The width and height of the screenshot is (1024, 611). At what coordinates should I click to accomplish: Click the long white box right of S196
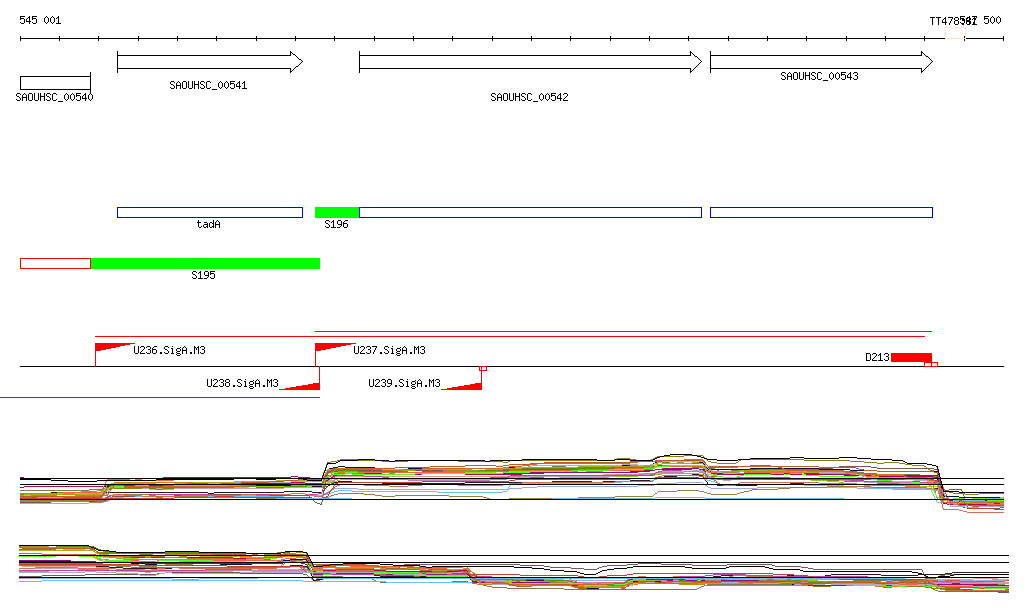[x=530, y=212]
